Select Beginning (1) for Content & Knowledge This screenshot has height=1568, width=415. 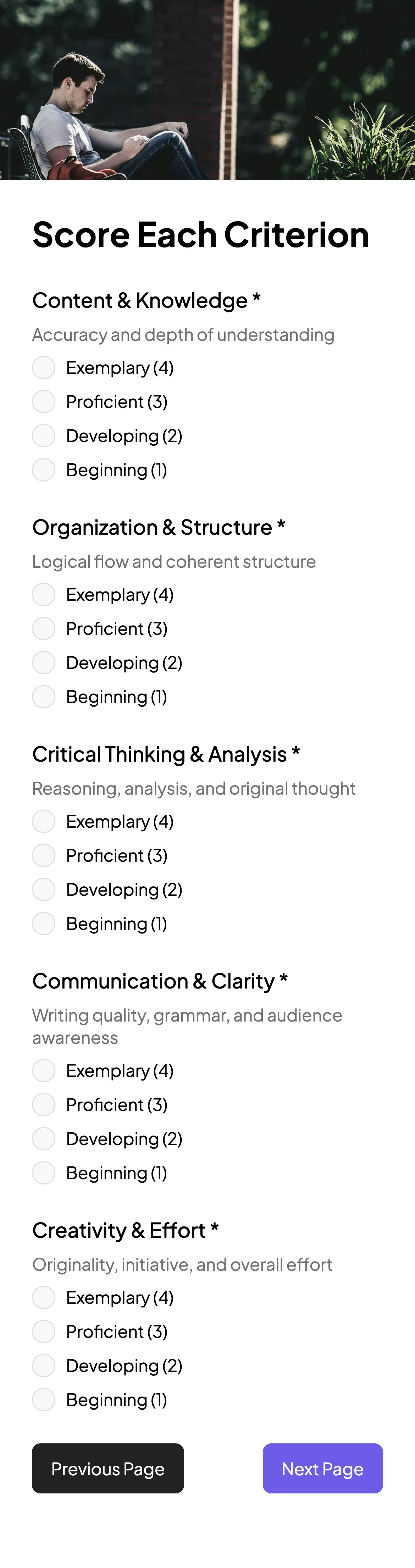point(43,470)
